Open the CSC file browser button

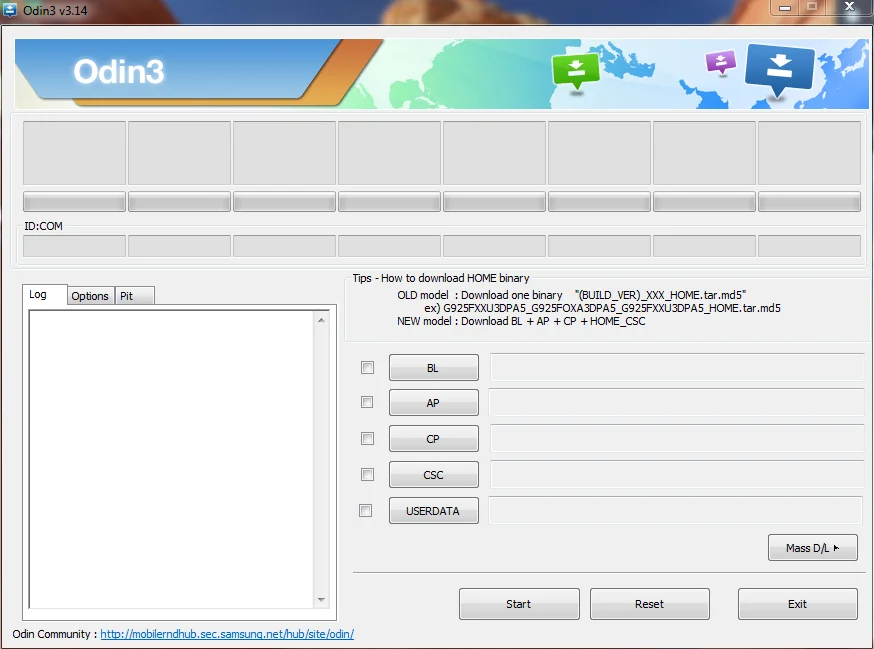tap(434, 474)
